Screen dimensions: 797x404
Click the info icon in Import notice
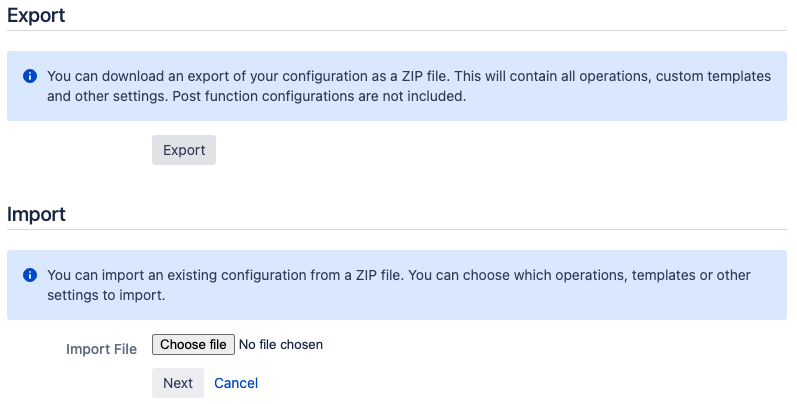pyautogui.click(x=30, y=275)
